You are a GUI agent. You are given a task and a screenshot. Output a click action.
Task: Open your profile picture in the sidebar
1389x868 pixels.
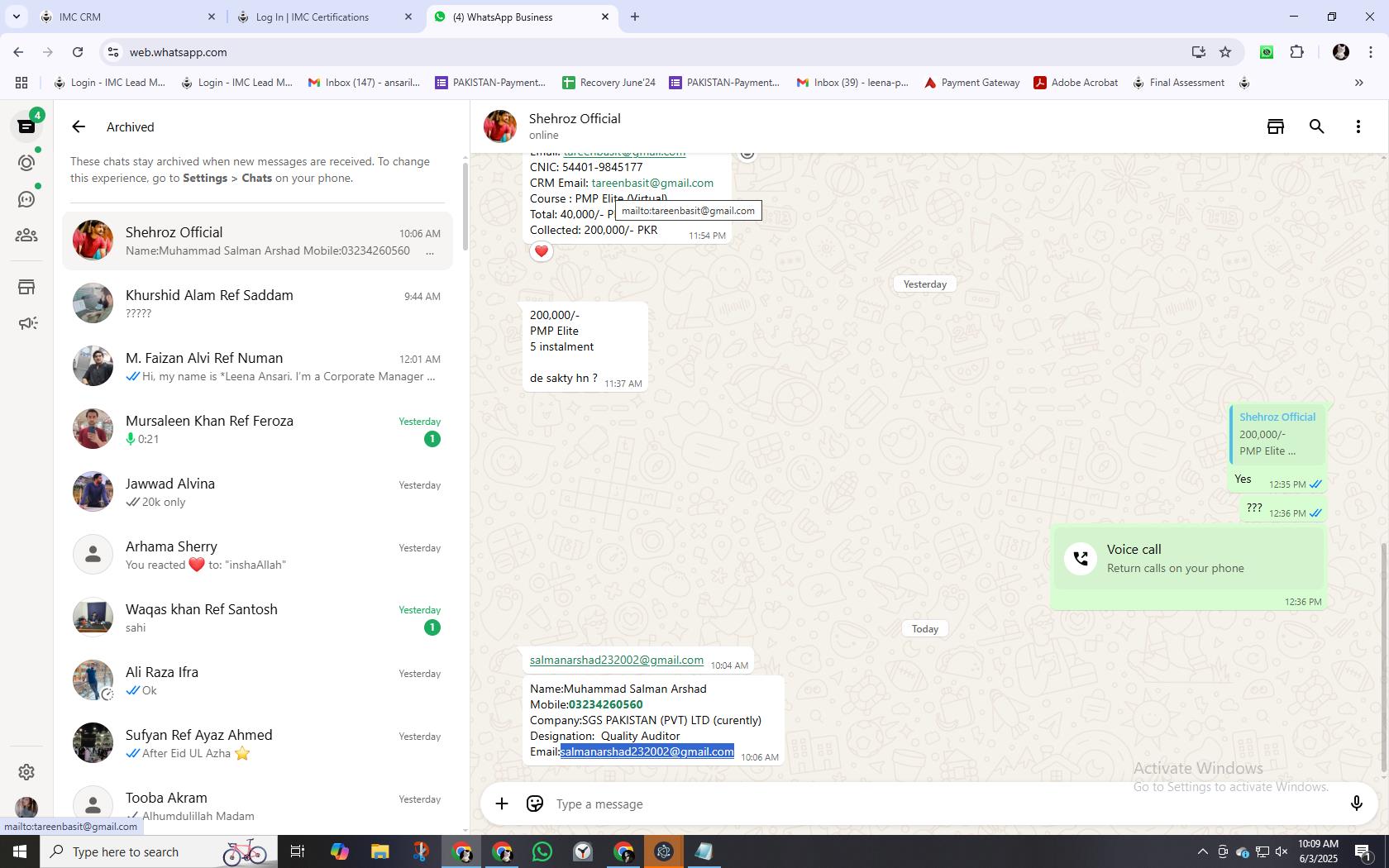[26, 808]
